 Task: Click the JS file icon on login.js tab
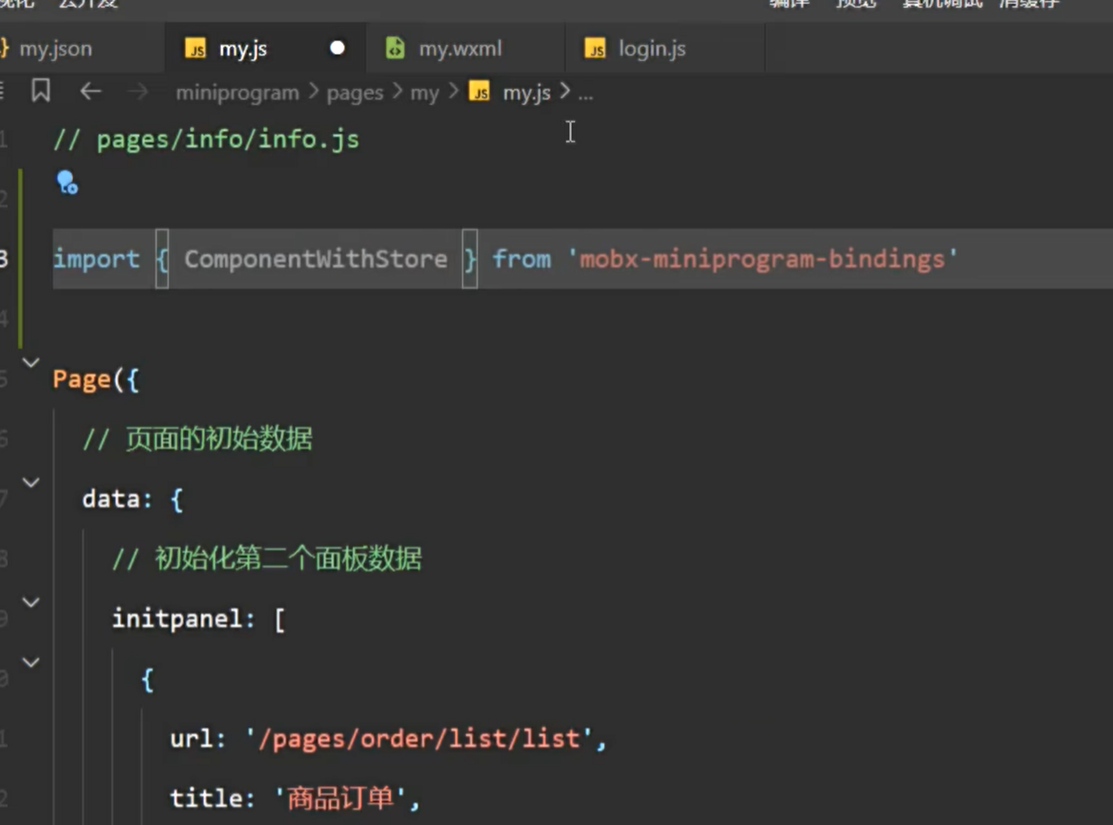[596, 49]
